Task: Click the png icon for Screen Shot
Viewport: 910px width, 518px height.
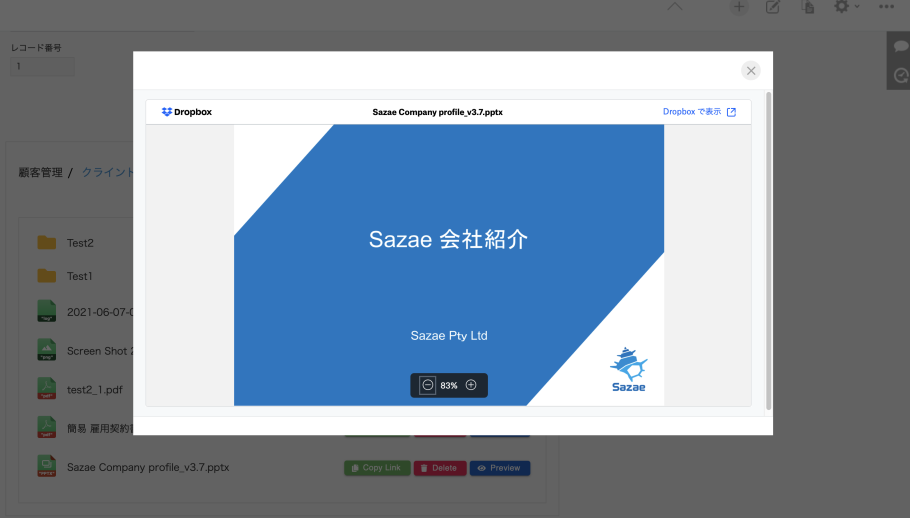Action: [x=47, y=350]
